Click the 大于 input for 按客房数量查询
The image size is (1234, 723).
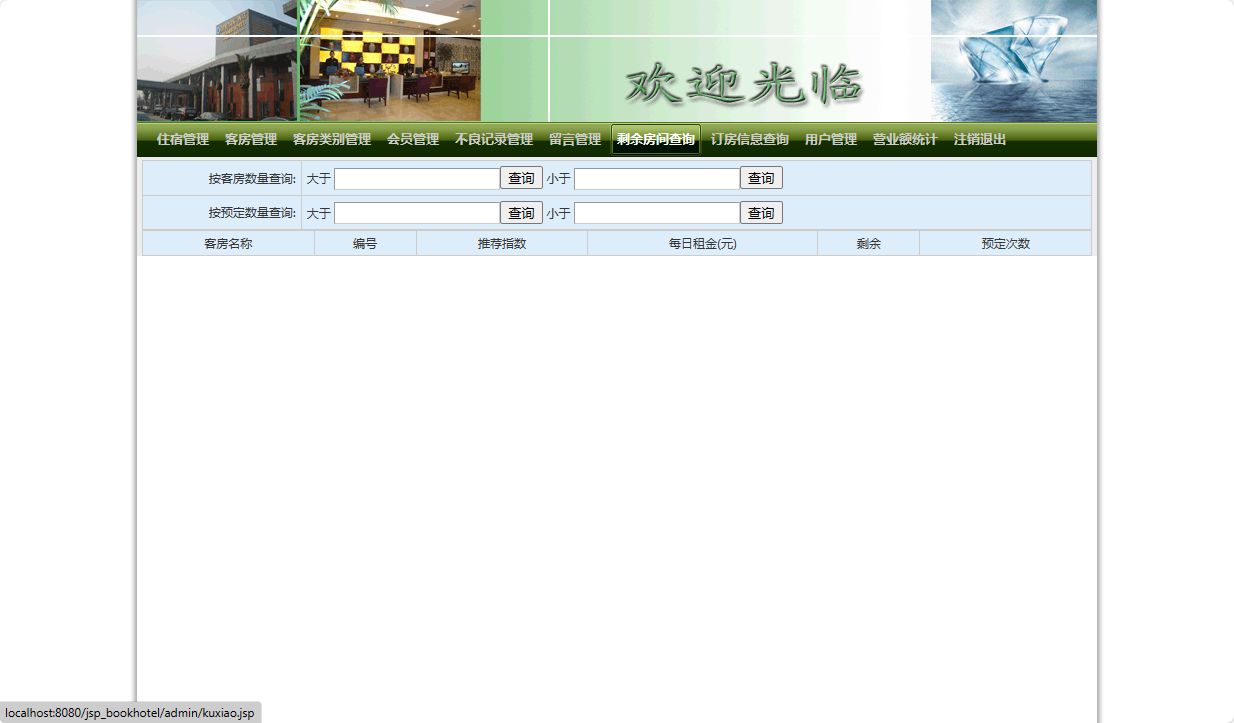pos(416,177)
